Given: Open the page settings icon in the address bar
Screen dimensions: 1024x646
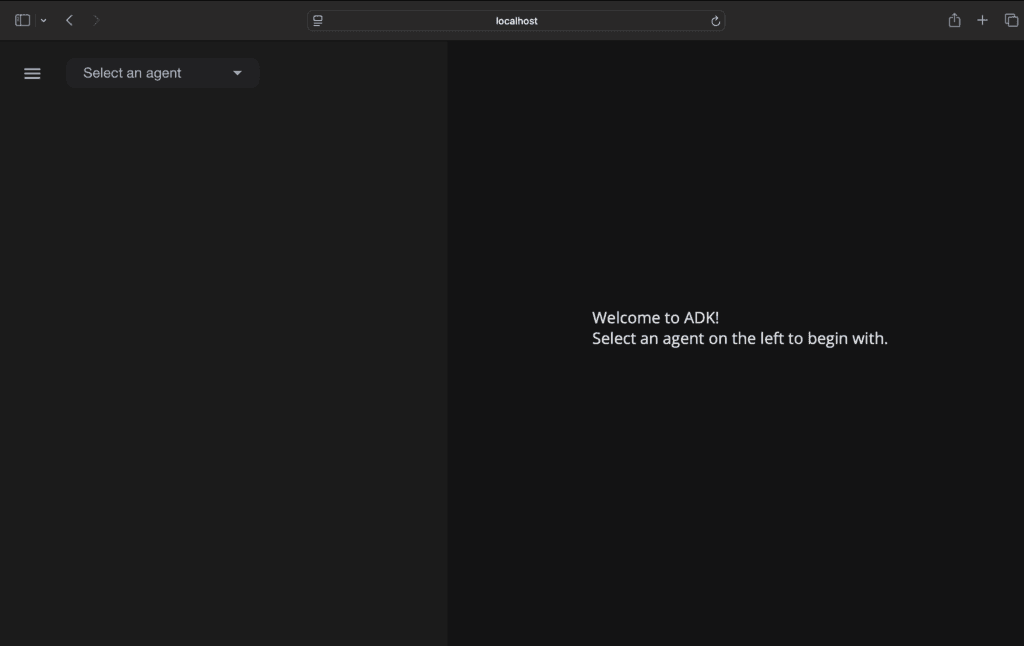Looking at the screenshot, I should click(x=318, y=21).
